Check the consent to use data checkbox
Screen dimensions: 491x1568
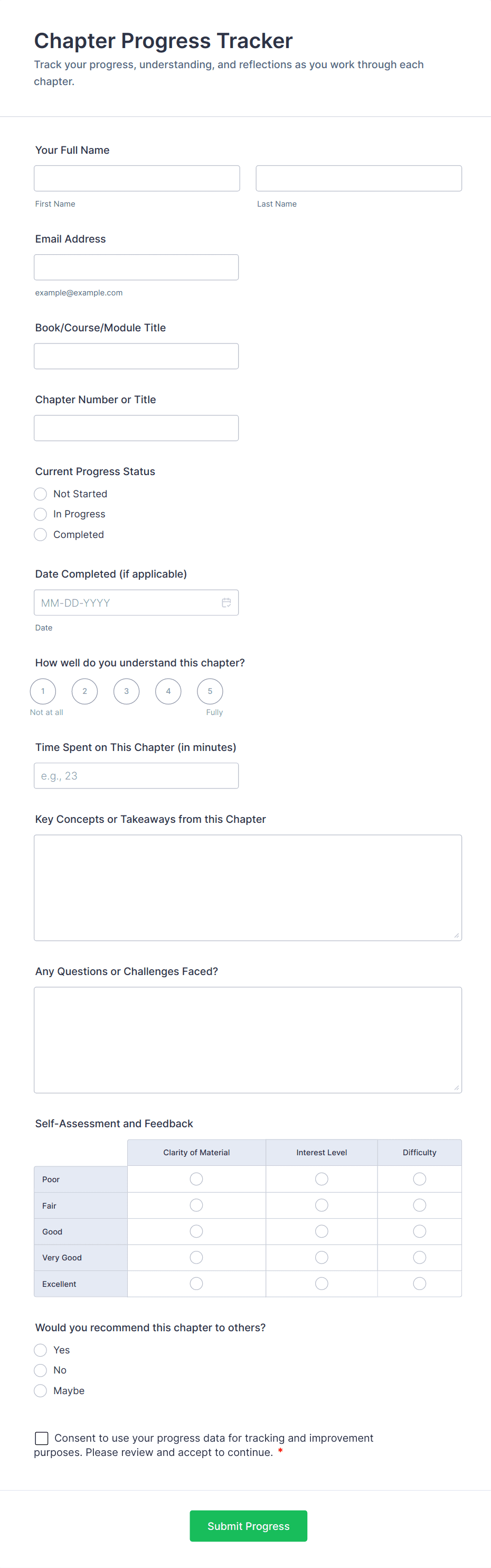point(41,1438)
